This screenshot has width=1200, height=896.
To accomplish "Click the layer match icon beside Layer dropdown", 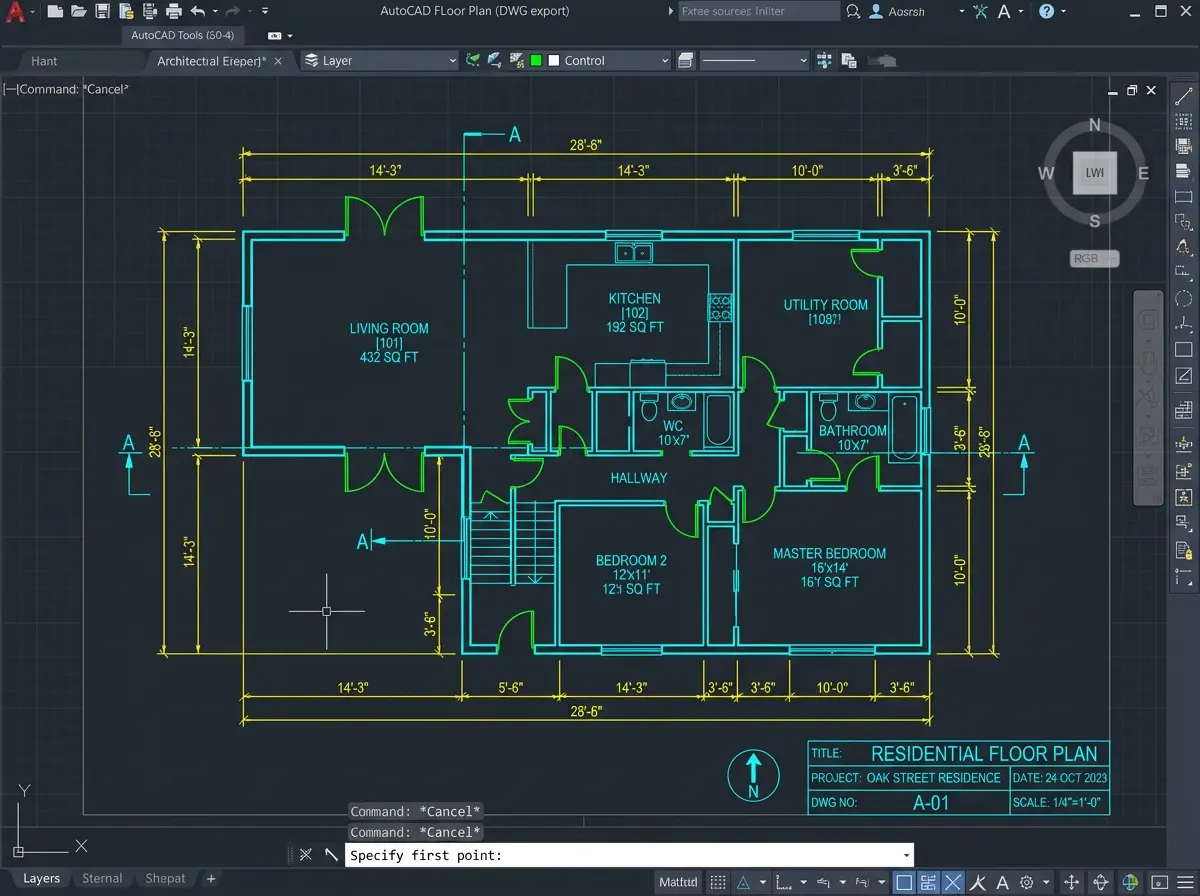I will point(474,61).
